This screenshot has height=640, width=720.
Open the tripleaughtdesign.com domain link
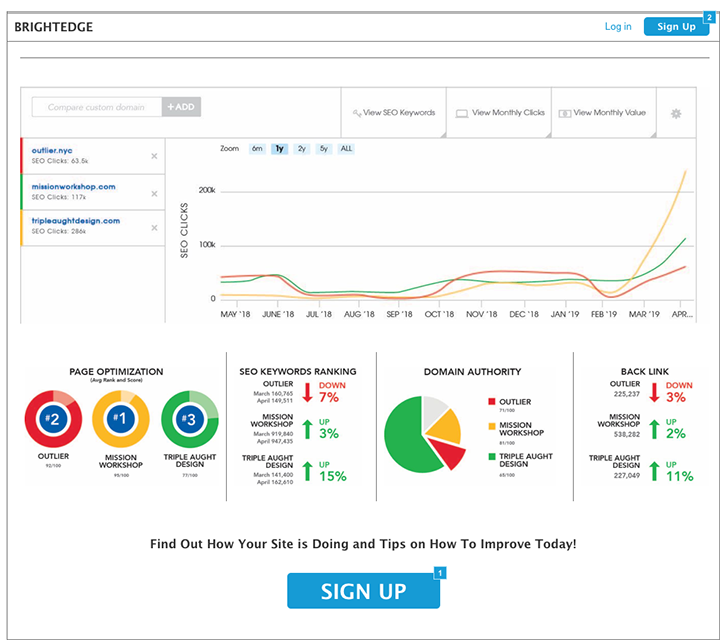(x=76, y=221)
